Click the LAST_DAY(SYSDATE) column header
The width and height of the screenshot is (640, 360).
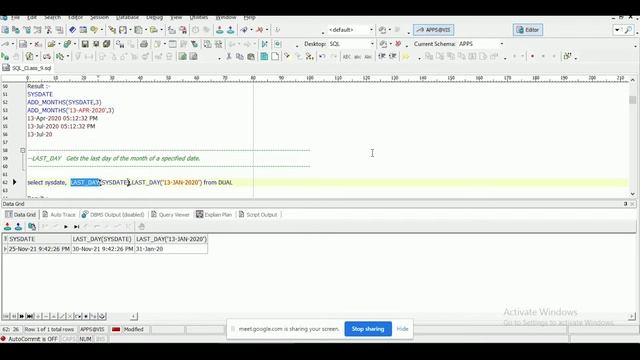pyautogui.click(x=102, y=239)
